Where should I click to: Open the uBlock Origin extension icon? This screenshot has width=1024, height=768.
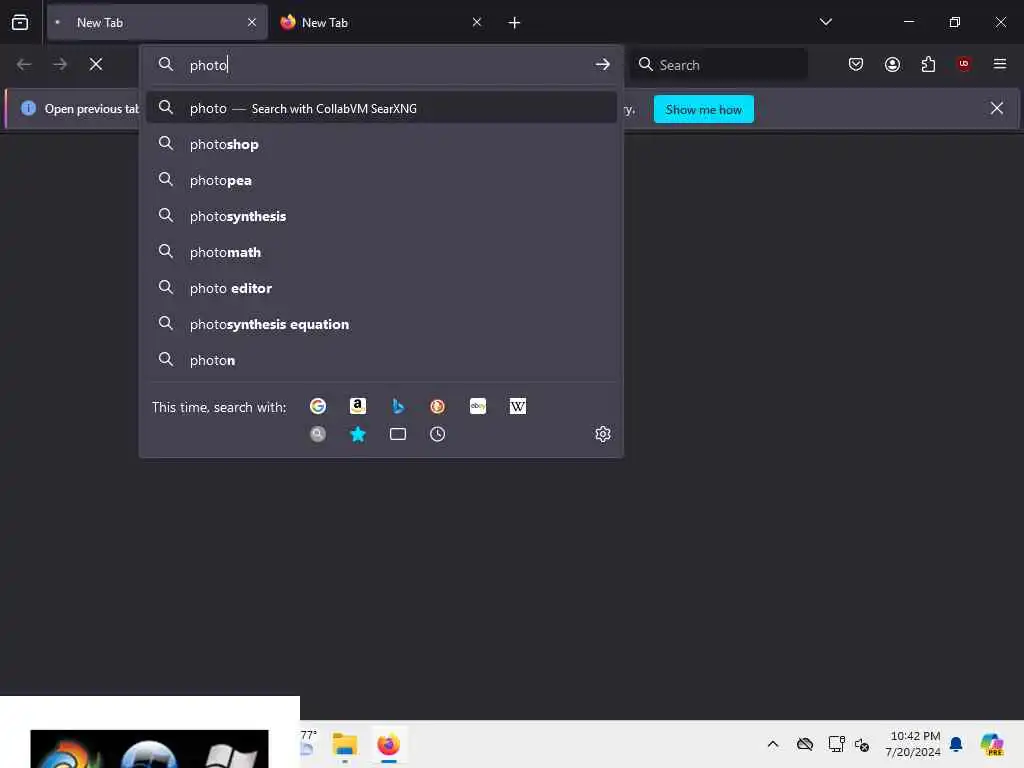(x=964, y=63)
